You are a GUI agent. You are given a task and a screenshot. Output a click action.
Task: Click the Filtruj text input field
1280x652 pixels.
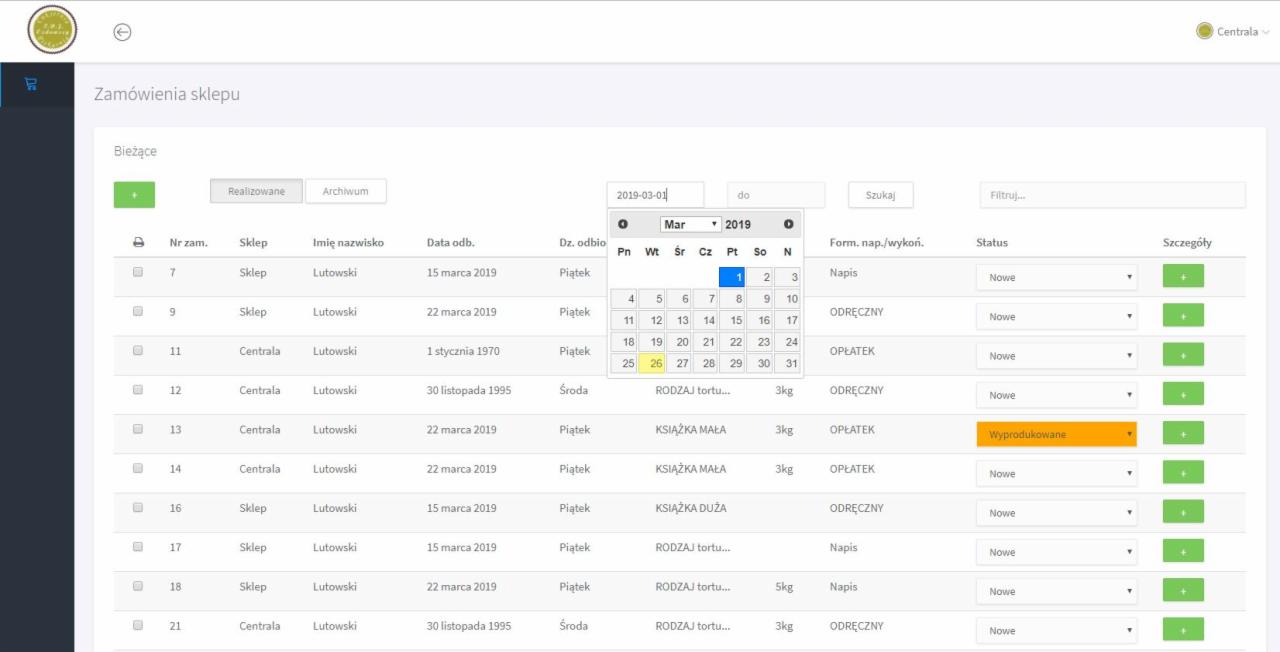pos(1112,195)
